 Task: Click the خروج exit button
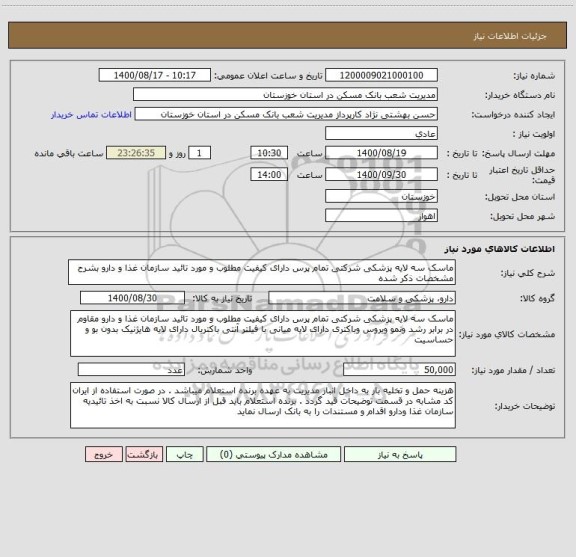click(104, 454)
